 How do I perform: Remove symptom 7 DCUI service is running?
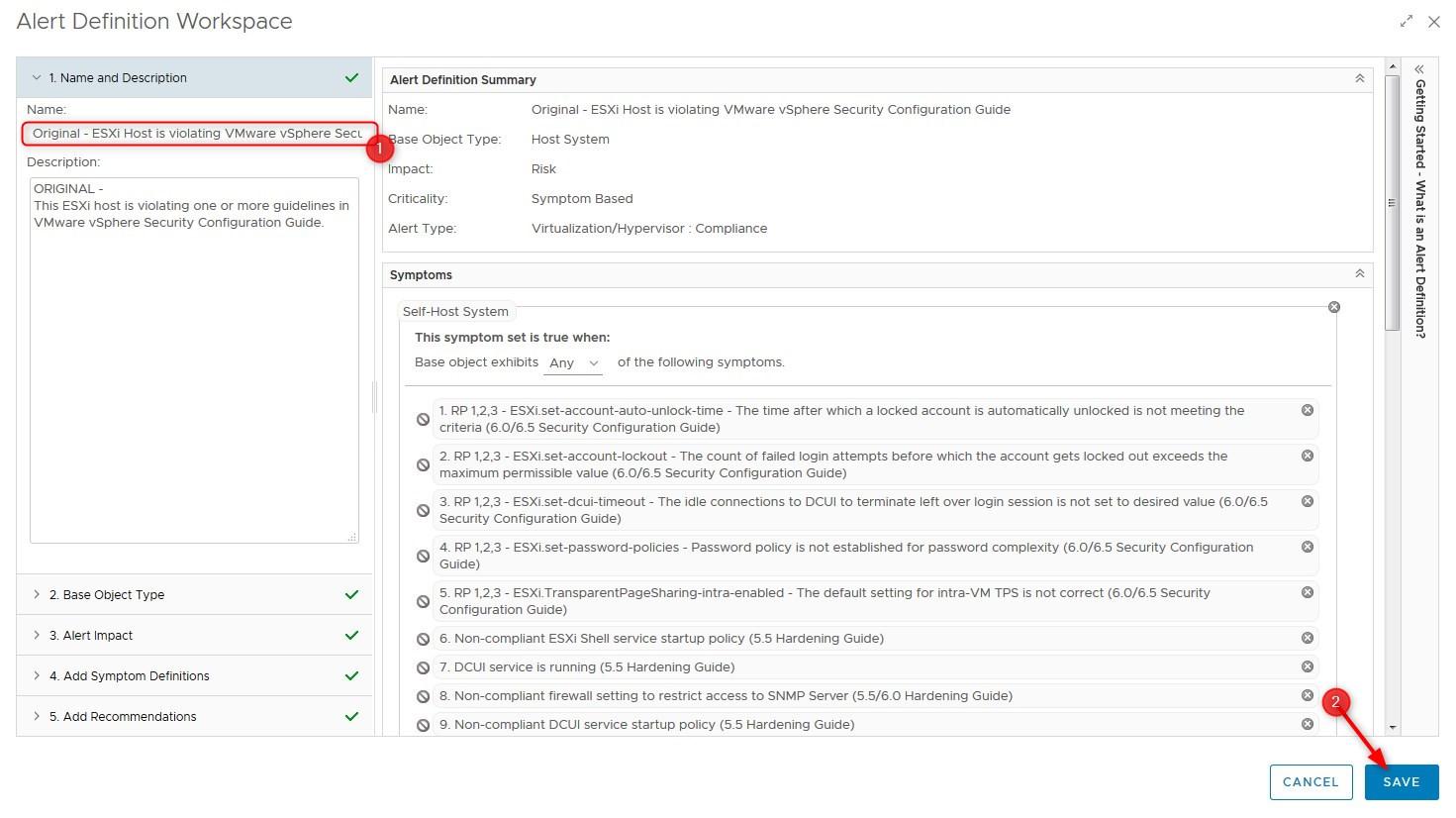pos(1307,666)
